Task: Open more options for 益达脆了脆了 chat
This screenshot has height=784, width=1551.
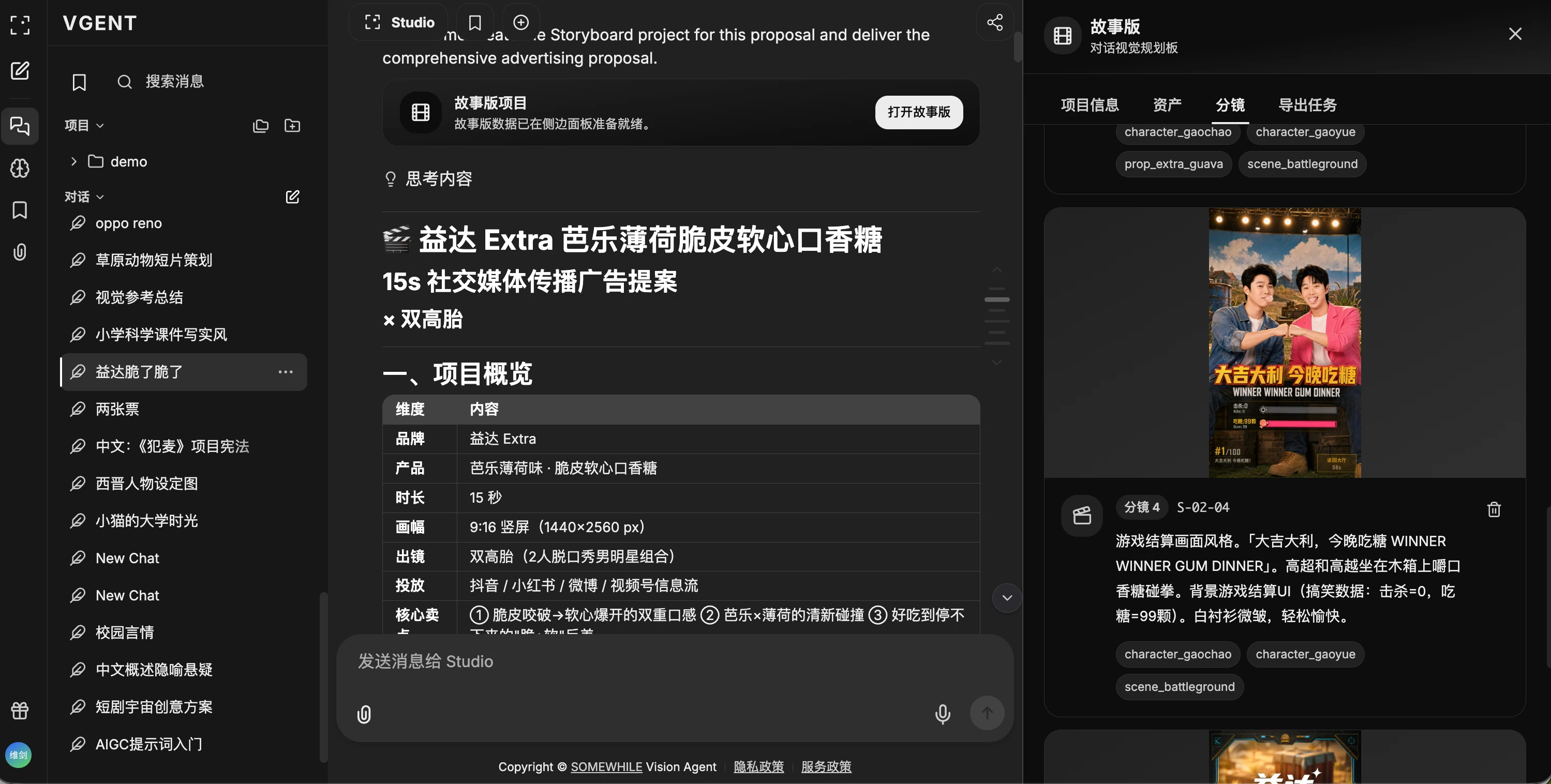Action: pos(286,372)
